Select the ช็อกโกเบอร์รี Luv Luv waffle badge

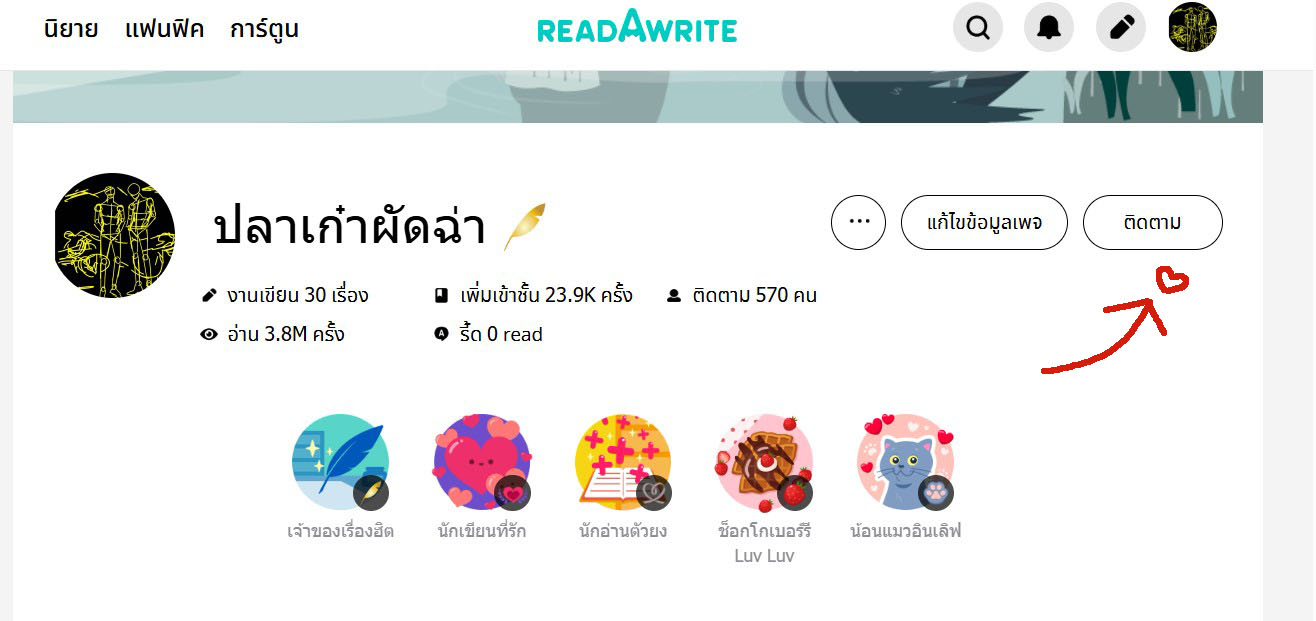765,462
